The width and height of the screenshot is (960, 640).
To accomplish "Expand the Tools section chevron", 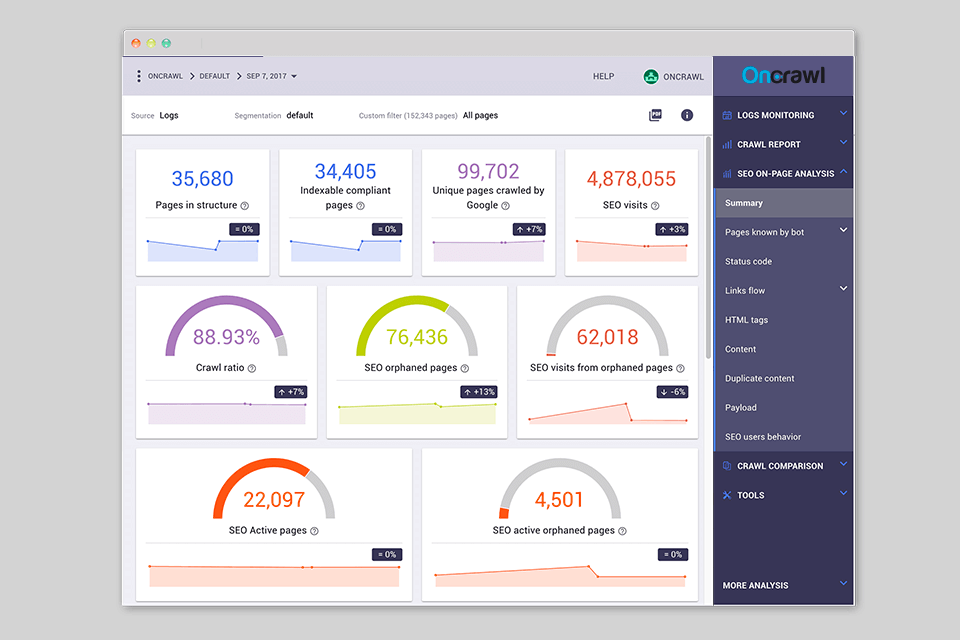I will 843,493.
